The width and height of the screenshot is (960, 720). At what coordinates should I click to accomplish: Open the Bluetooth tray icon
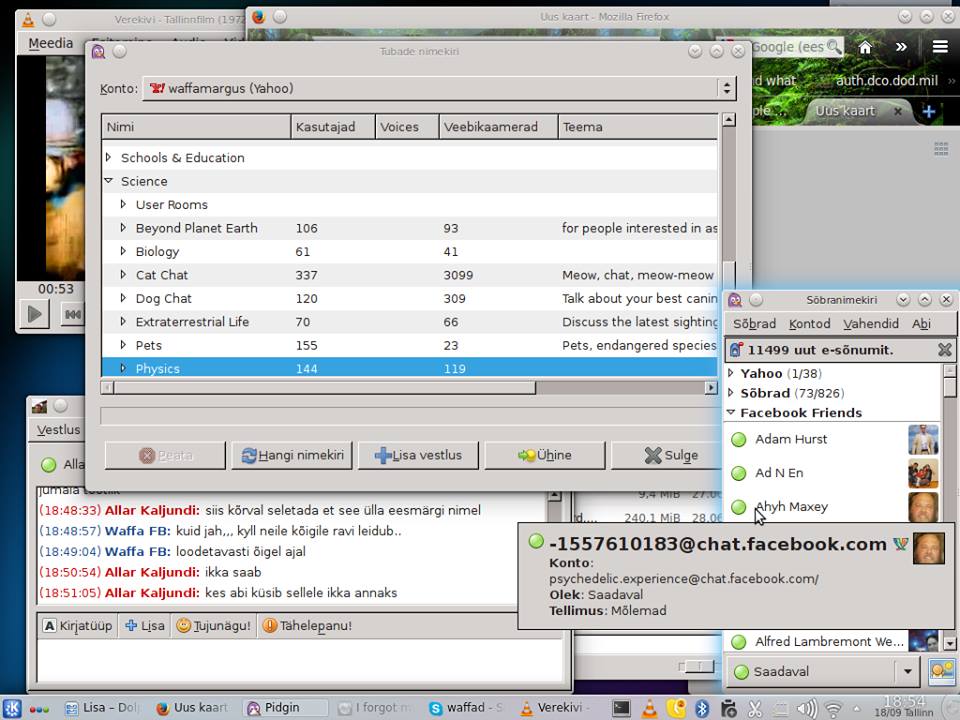click(x=702, y=708)
